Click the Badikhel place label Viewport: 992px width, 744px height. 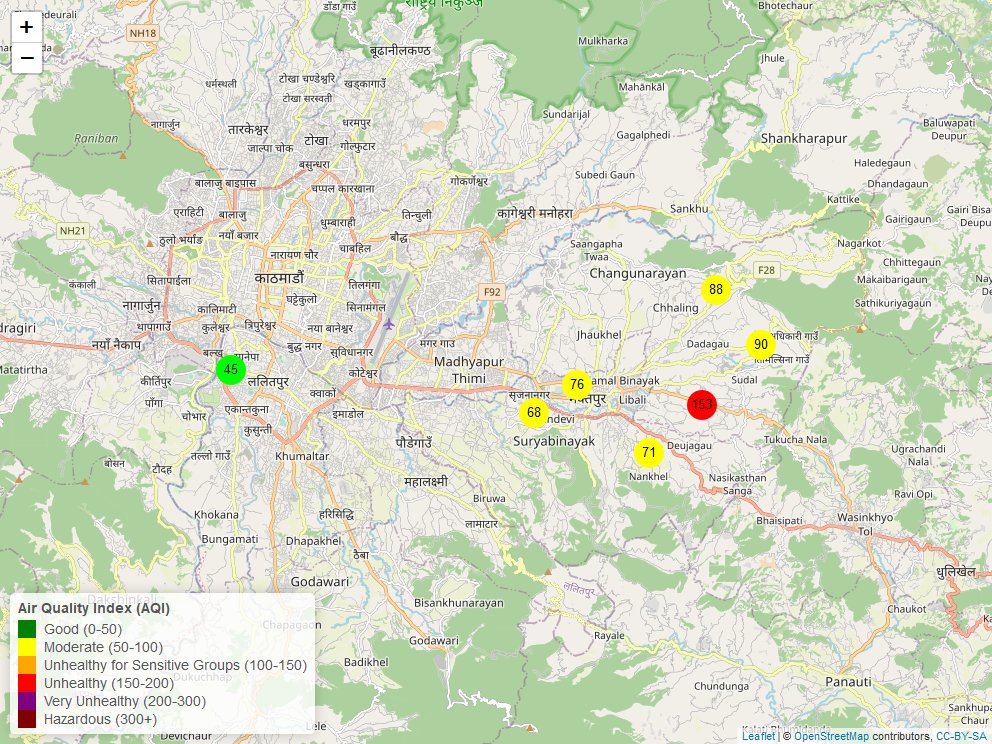(366, 662)
